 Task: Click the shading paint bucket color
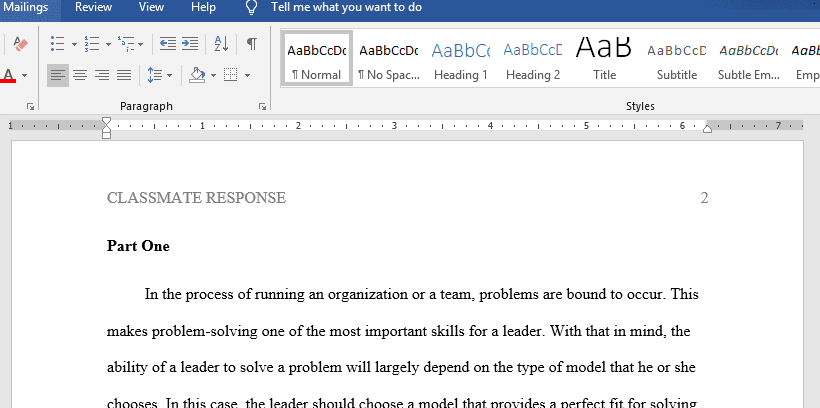pos(196,75)
